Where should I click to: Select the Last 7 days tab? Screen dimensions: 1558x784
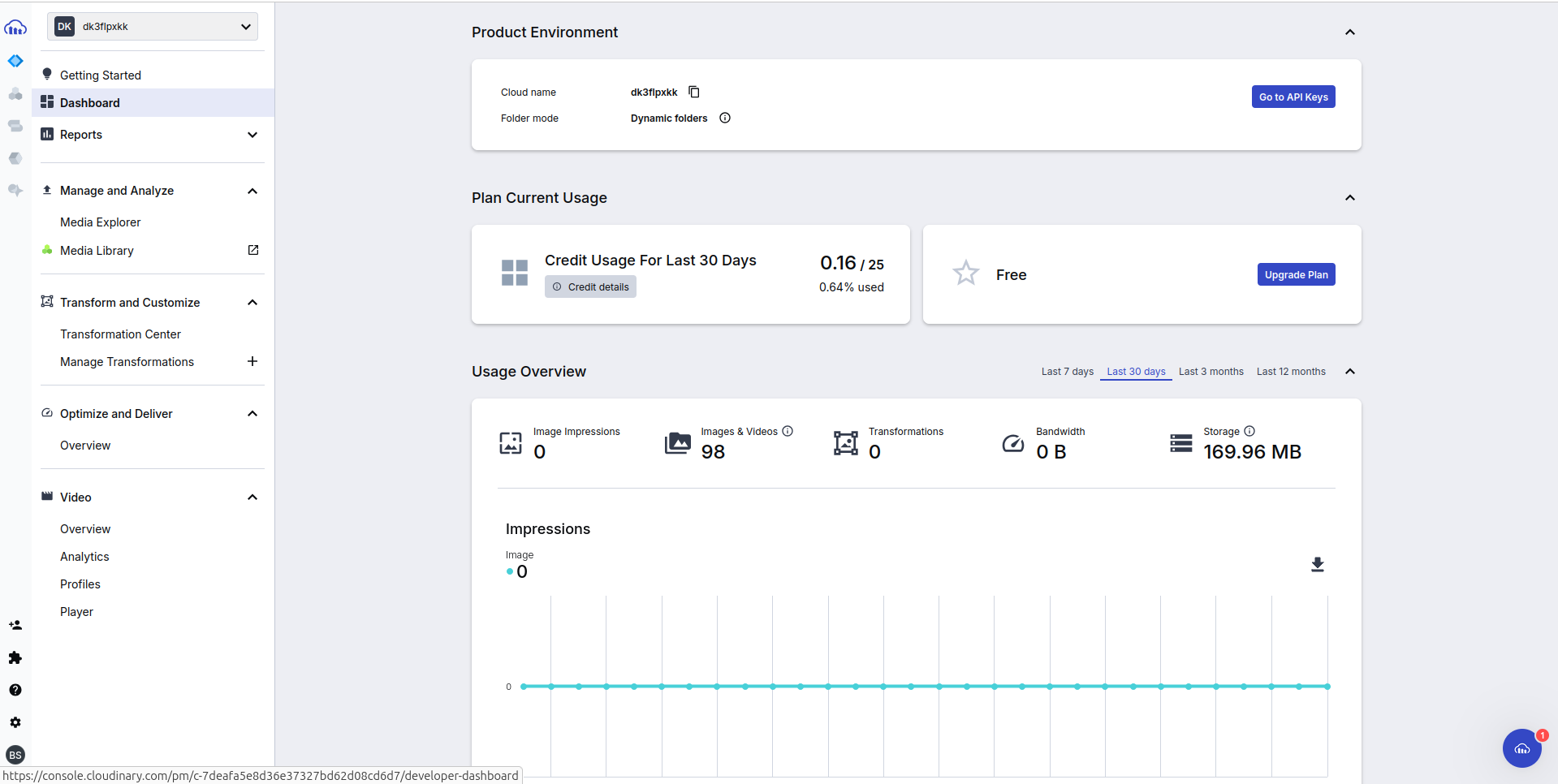(x=1068, y=372)
